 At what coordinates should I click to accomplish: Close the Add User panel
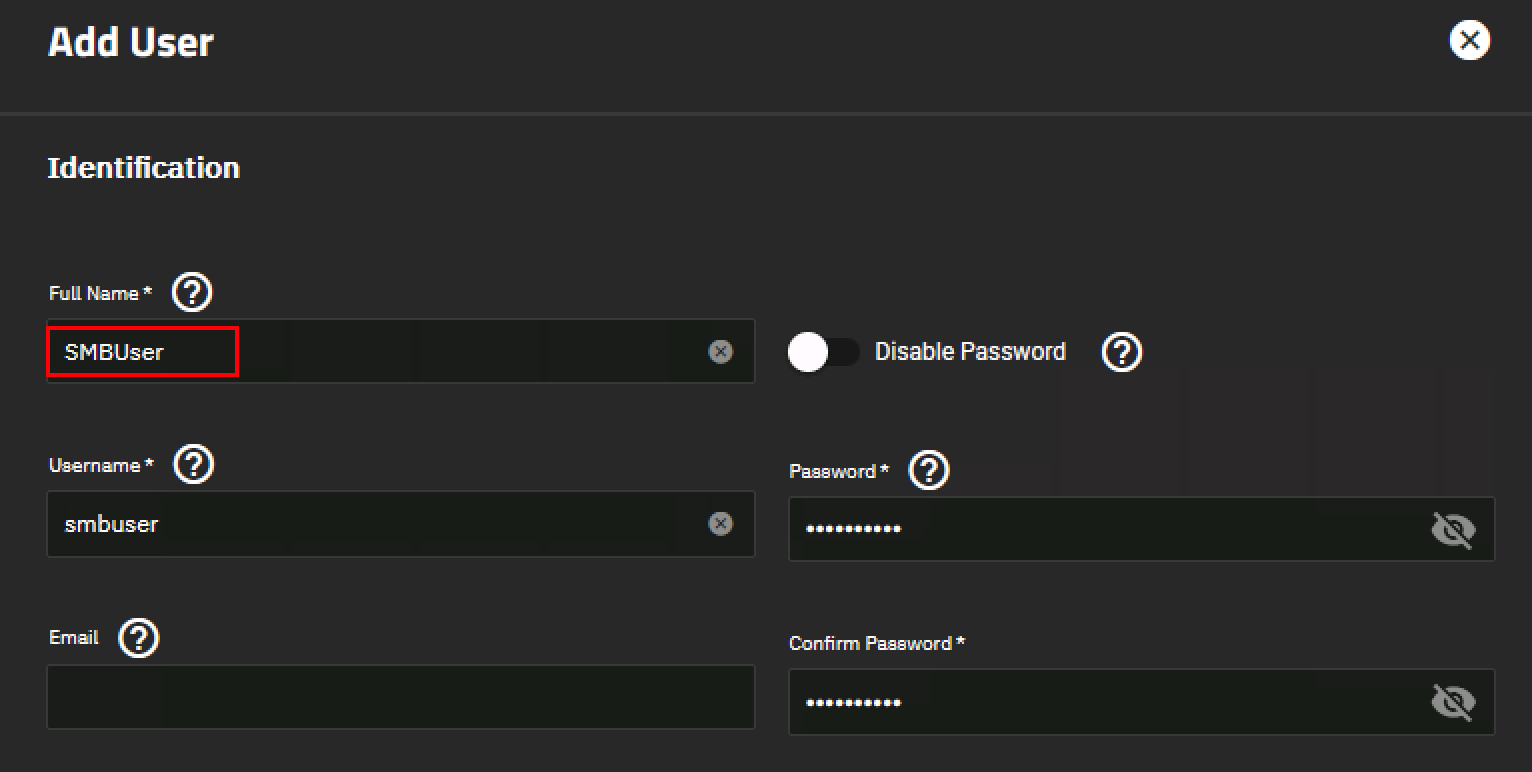click(x=1469, y=41)
